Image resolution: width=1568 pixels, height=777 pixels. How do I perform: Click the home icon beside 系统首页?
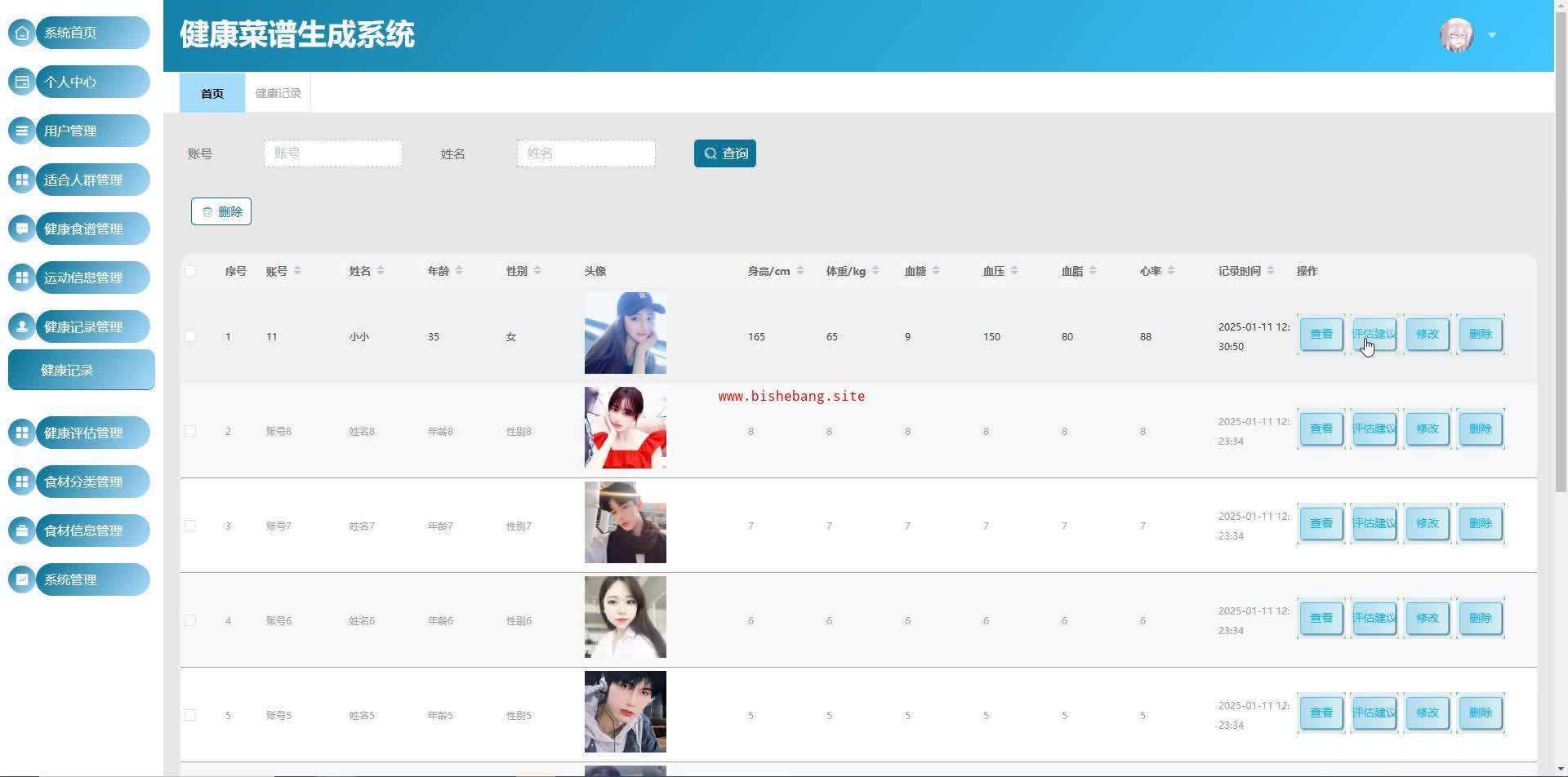(x=22, y=33)
